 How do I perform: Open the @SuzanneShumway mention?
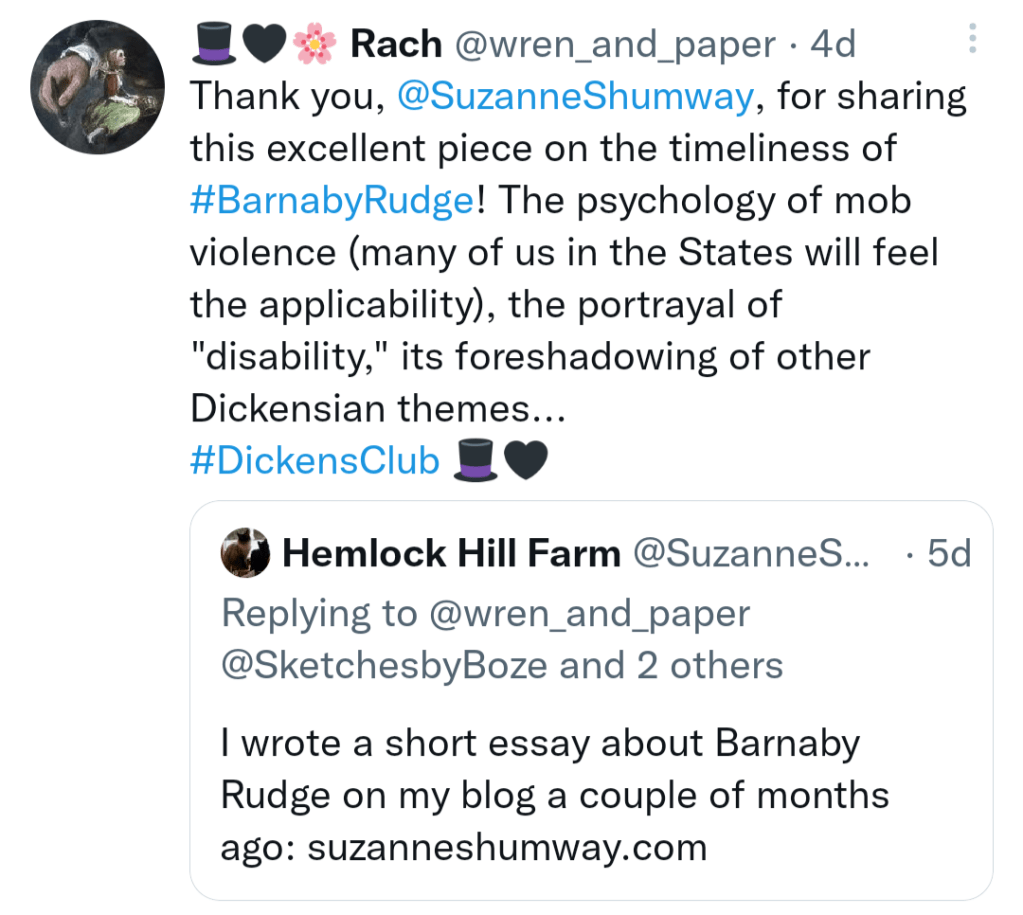575,96
